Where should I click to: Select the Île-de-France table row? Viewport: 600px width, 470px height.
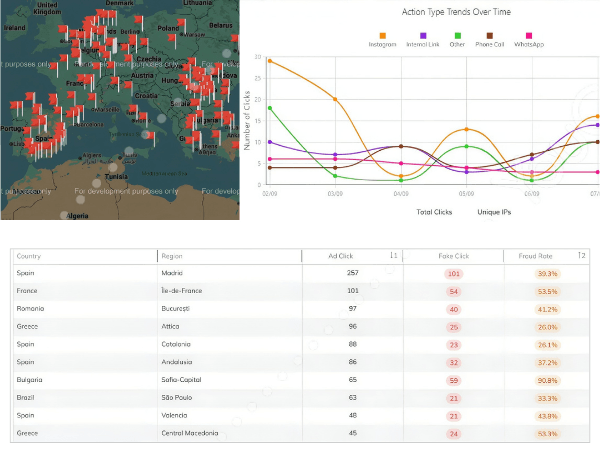click(300, 291)
